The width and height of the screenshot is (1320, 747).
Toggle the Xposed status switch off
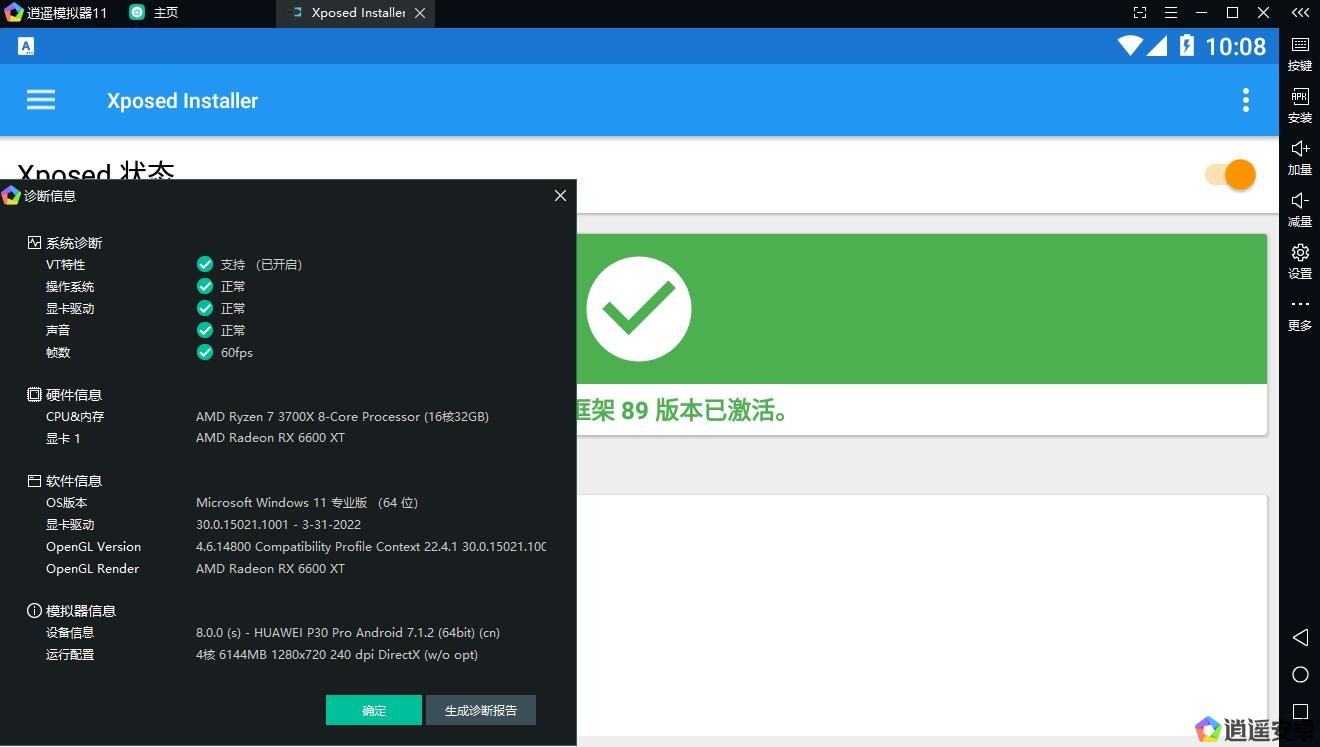pos(1231,174)
